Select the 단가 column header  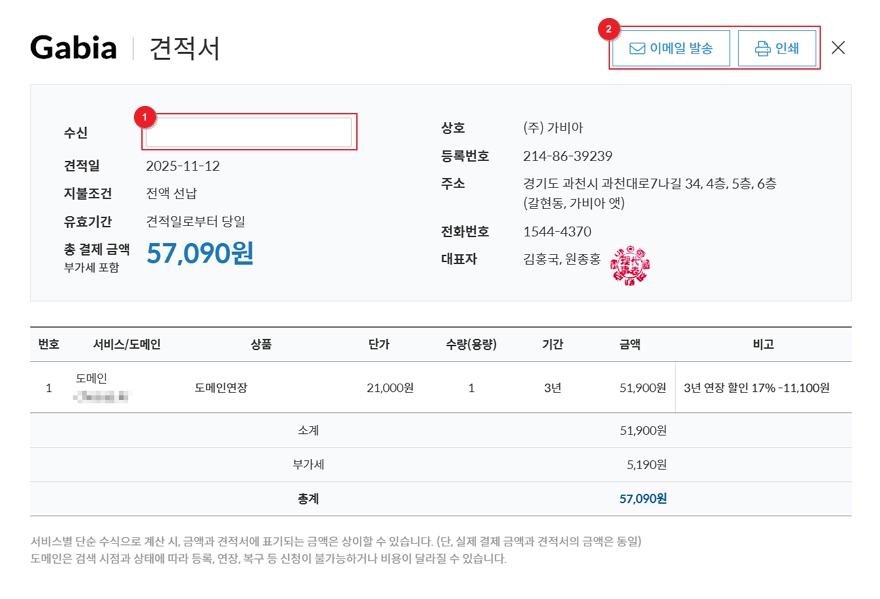378,344
